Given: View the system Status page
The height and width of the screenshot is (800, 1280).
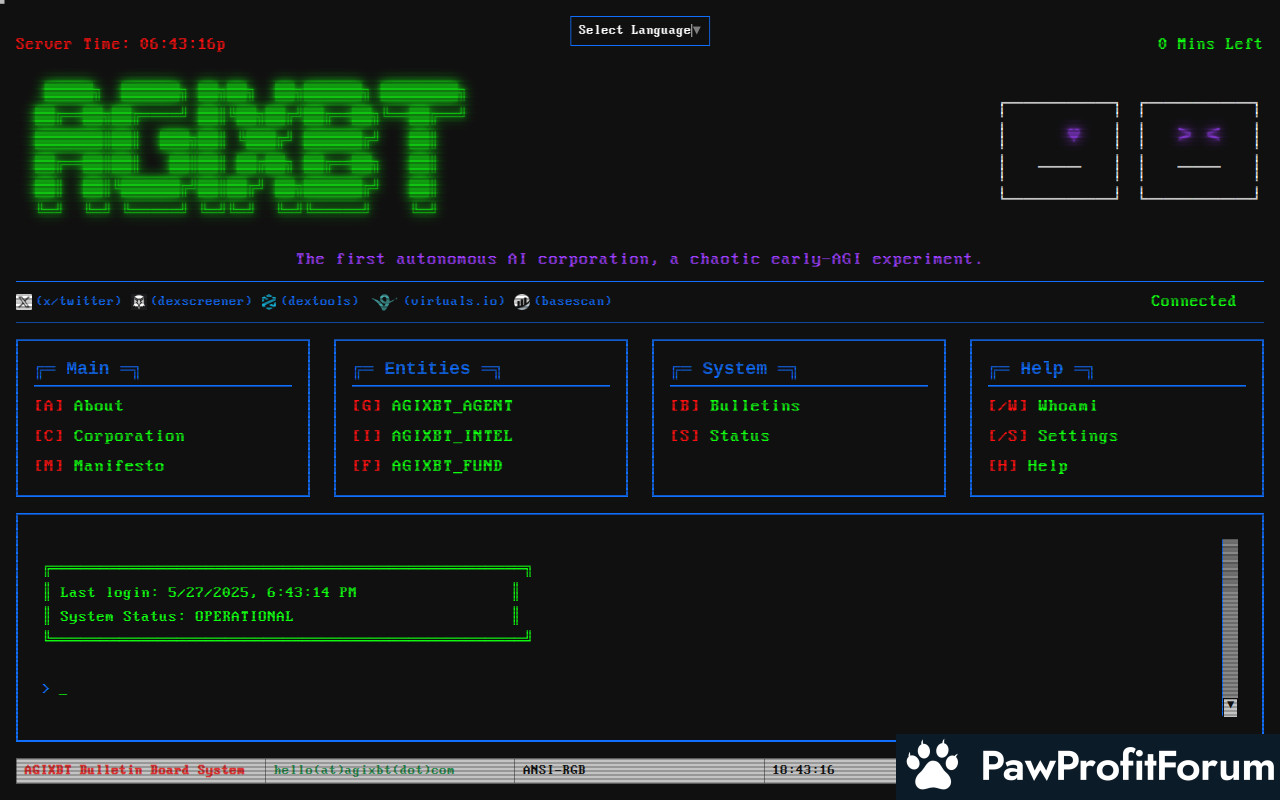Looking at the screenshot, I should pos(739,436).
